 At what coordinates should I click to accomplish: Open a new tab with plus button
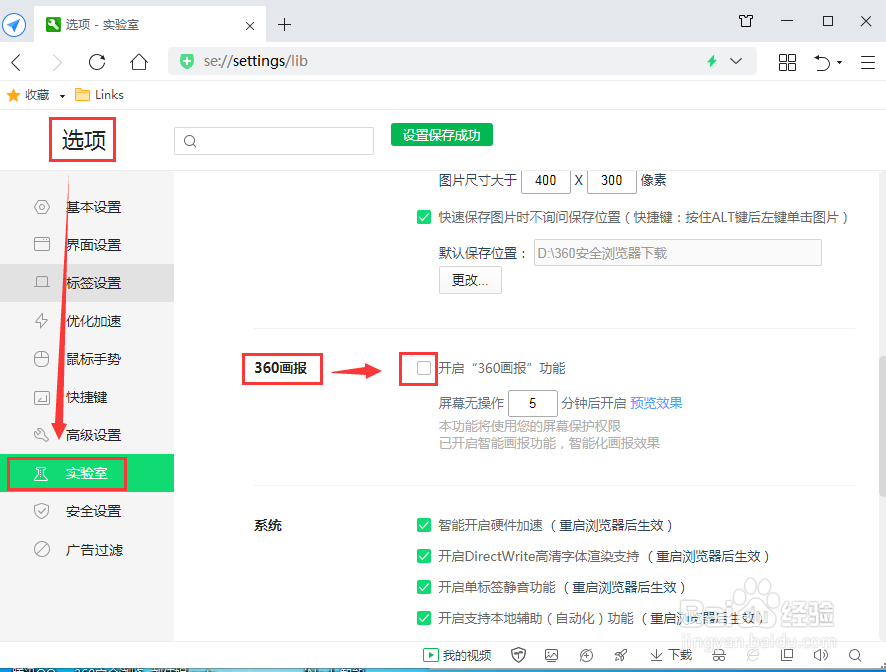284,25
